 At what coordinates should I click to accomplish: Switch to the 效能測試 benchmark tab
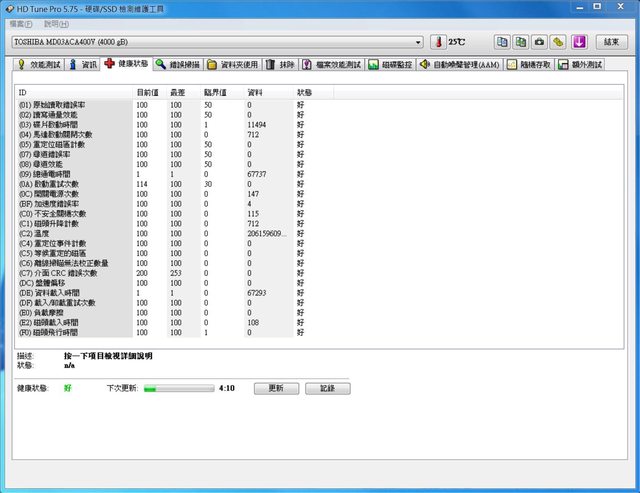[x=38, y=64]
